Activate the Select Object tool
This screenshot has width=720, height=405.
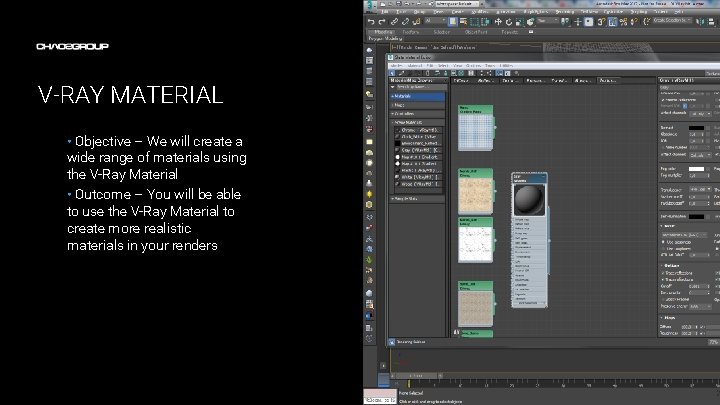pos(453,22)
